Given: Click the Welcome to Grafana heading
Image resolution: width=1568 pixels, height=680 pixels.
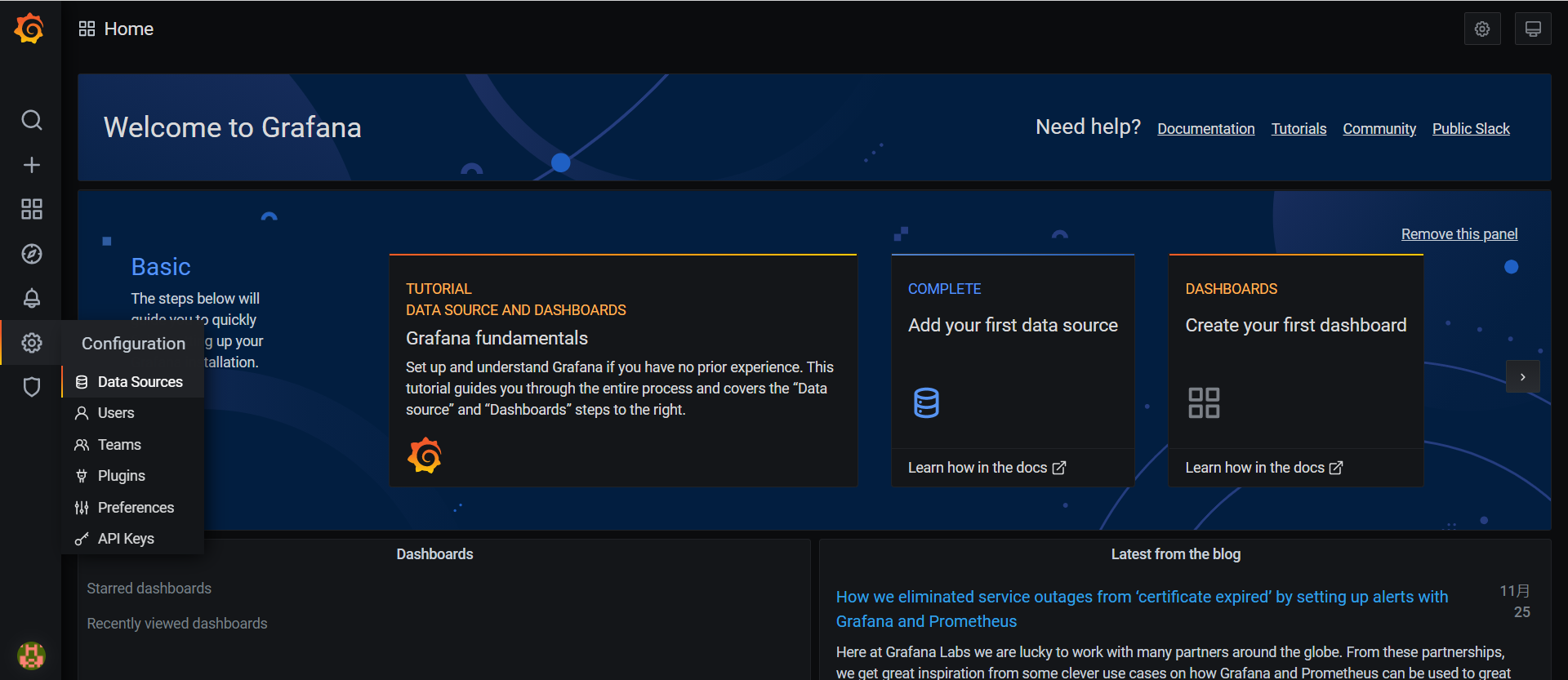Looking at the screenshot, I should coord(233,127).
